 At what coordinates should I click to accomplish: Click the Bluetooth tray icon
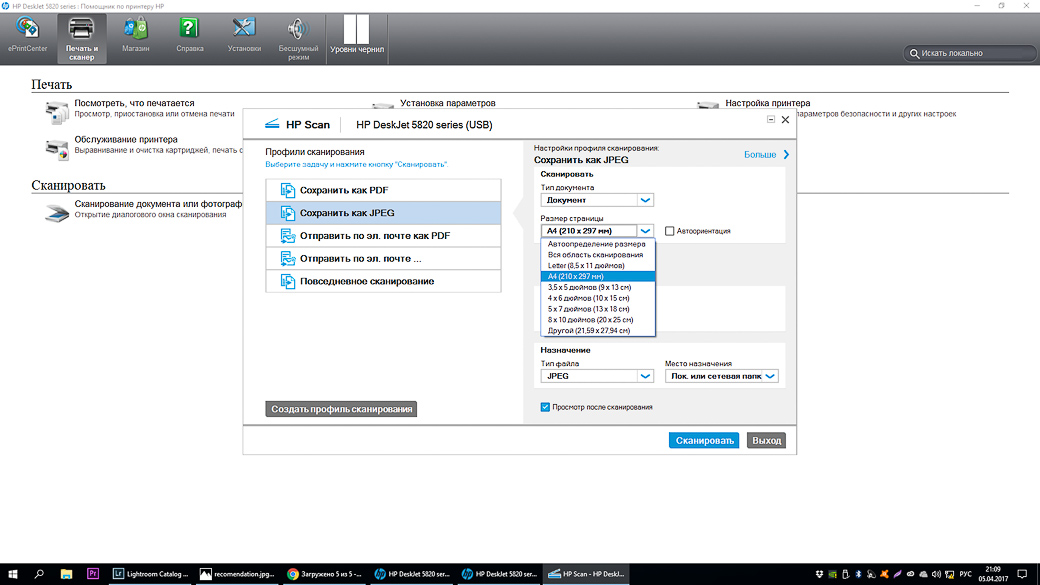pos(858,574)
